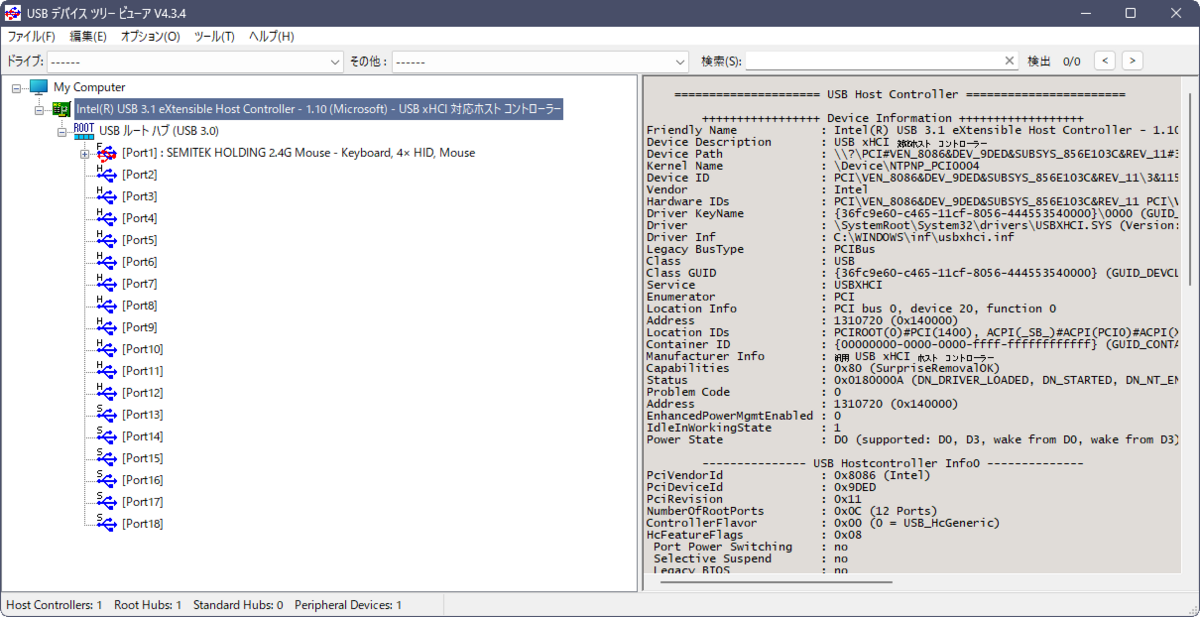Select the [Port7] tree row
Viewport: 1200px width, 617px height.
click(x=140, y=284)
